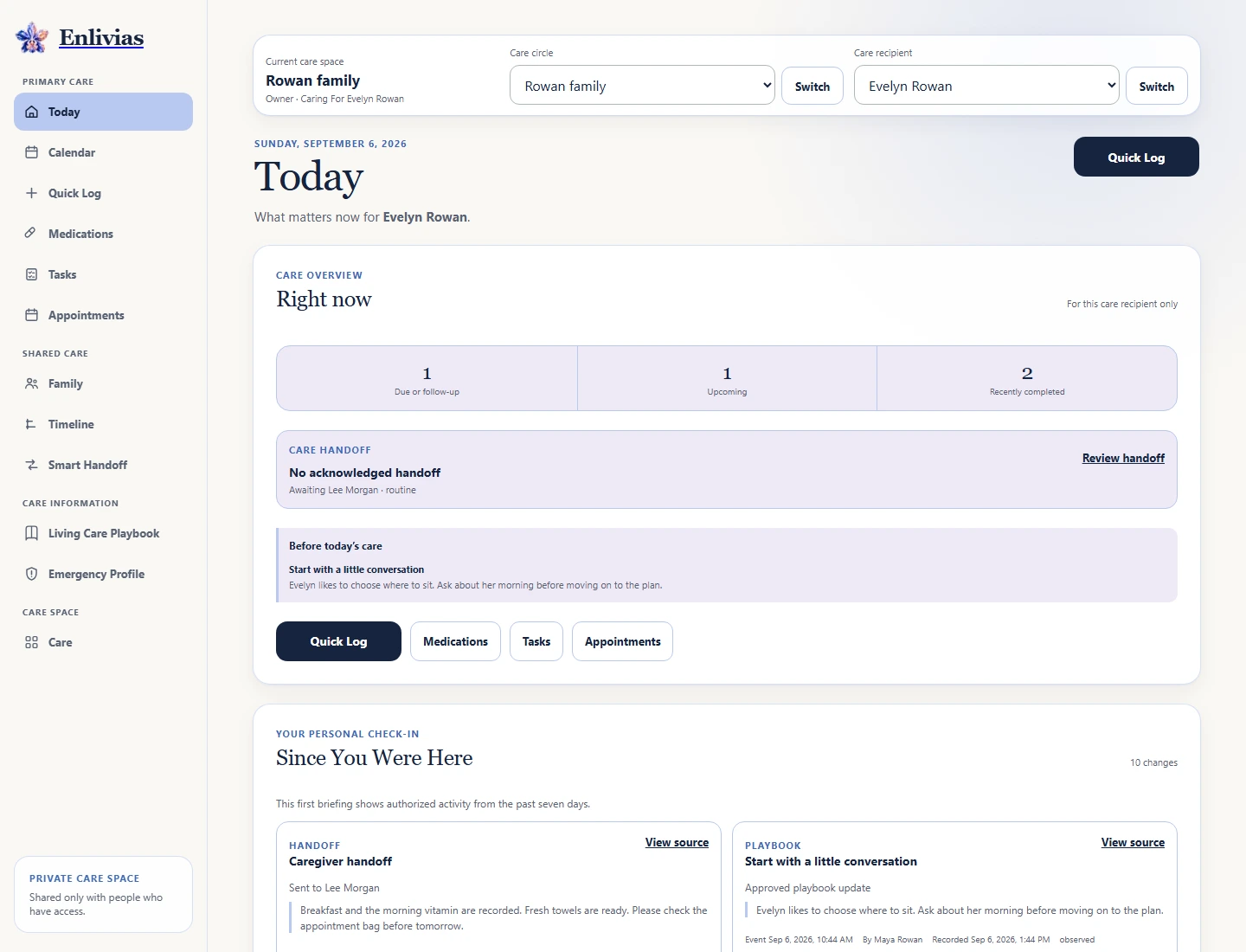The image size is (1246, 952).
Task: Open the Review handoff link
Action: click(x=1123, y=458)
